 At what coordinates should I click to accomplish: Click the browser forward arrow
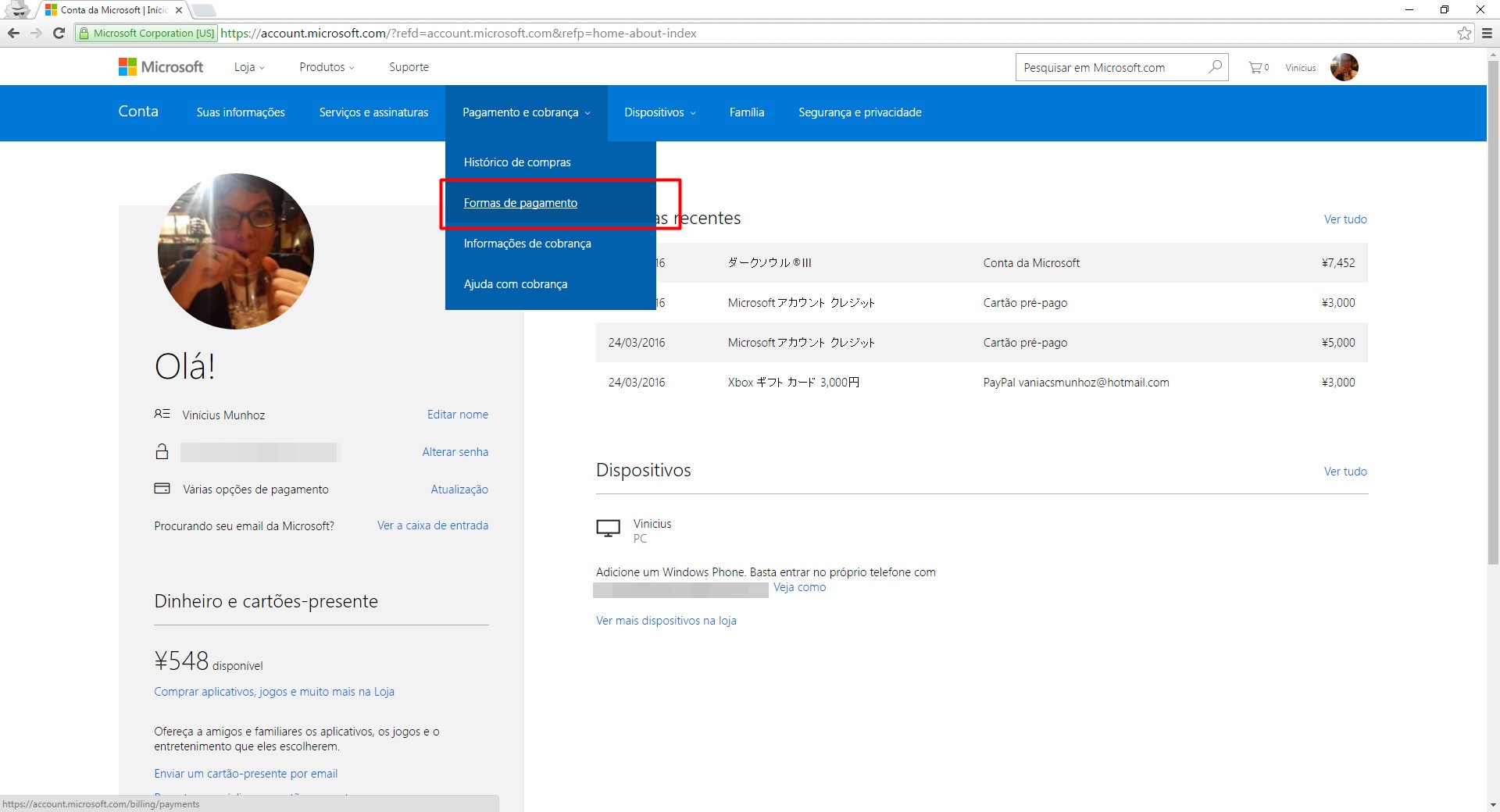coord(36,33)
